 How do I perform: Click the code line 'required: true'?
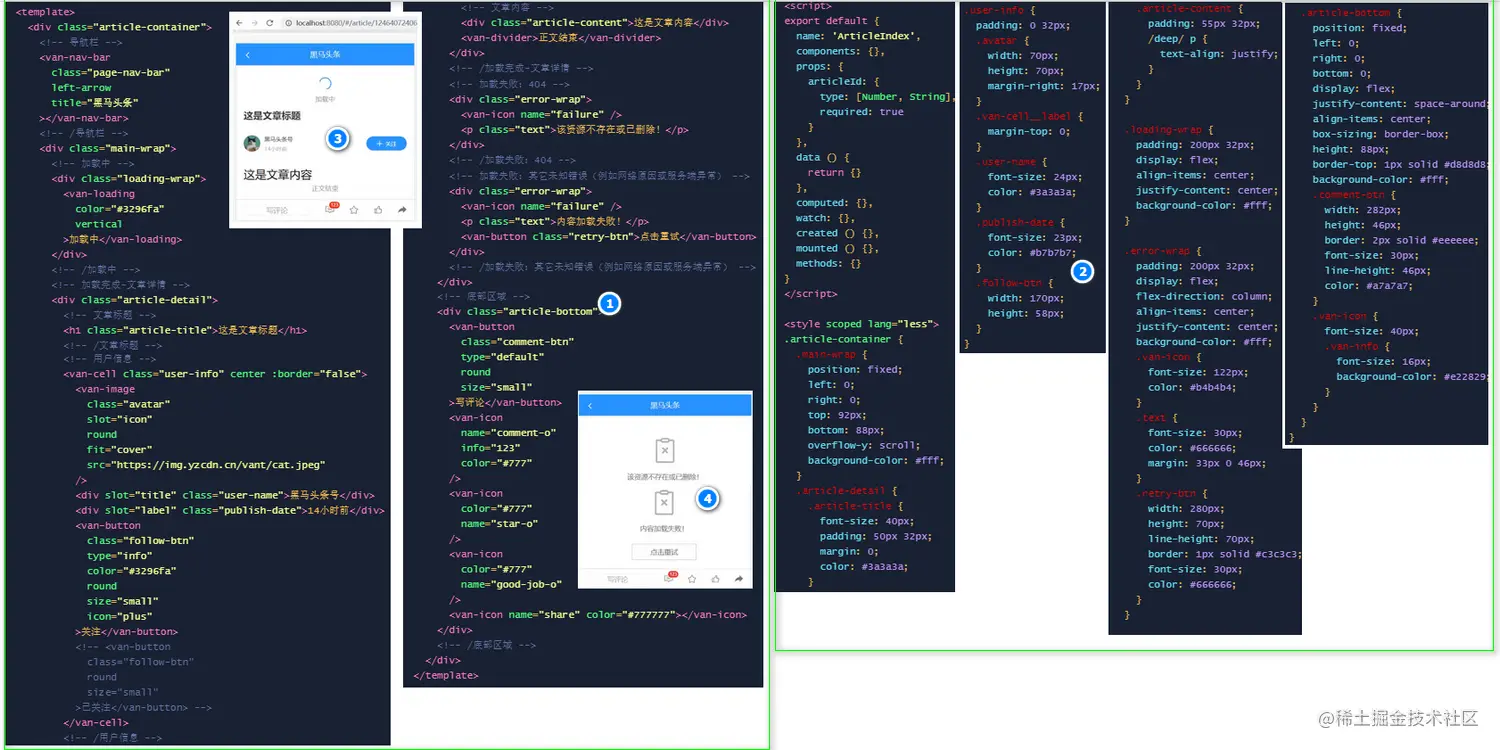point(862,112)
